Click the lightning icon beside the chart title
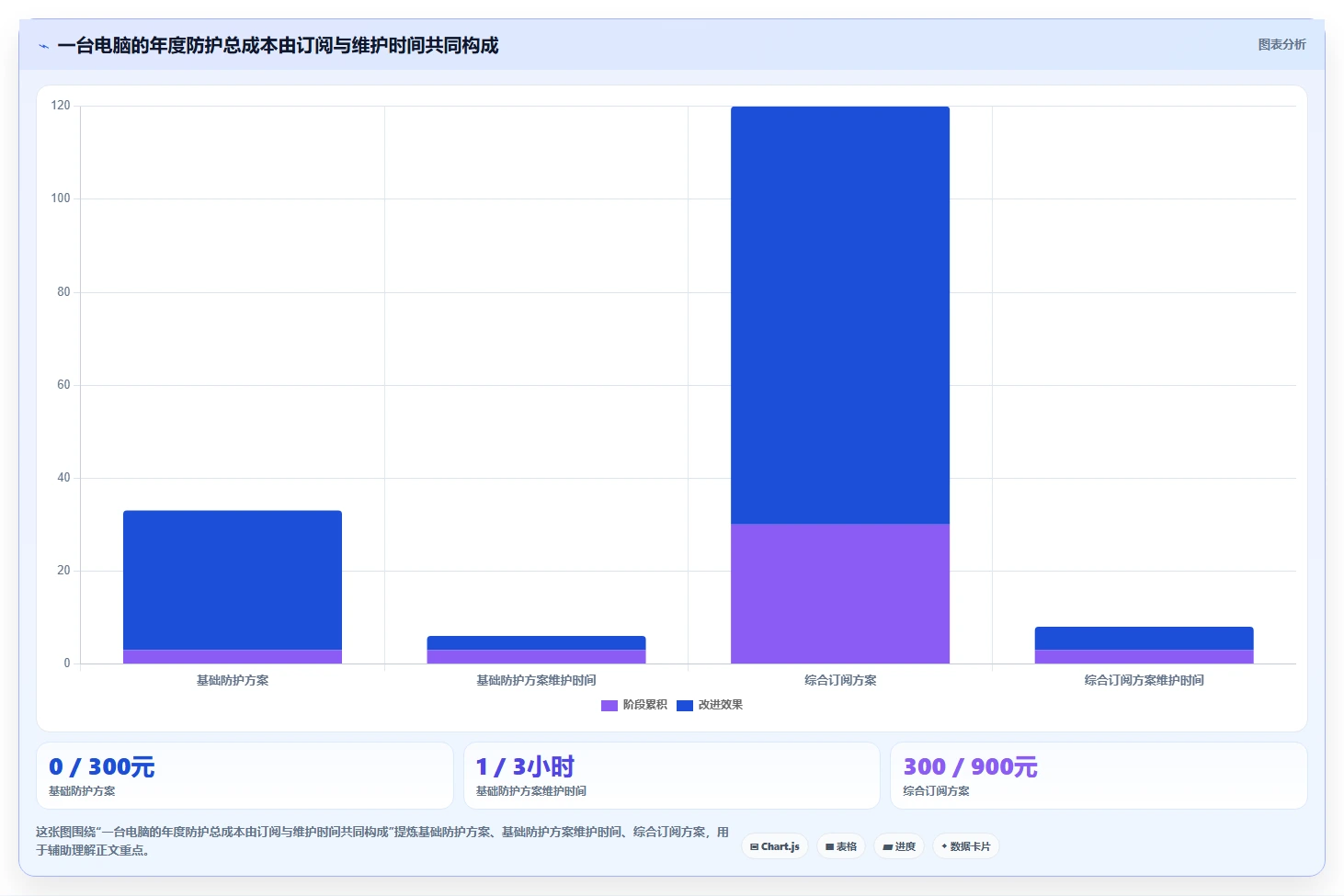This screenshot has height=896, width=1344. 43,46
